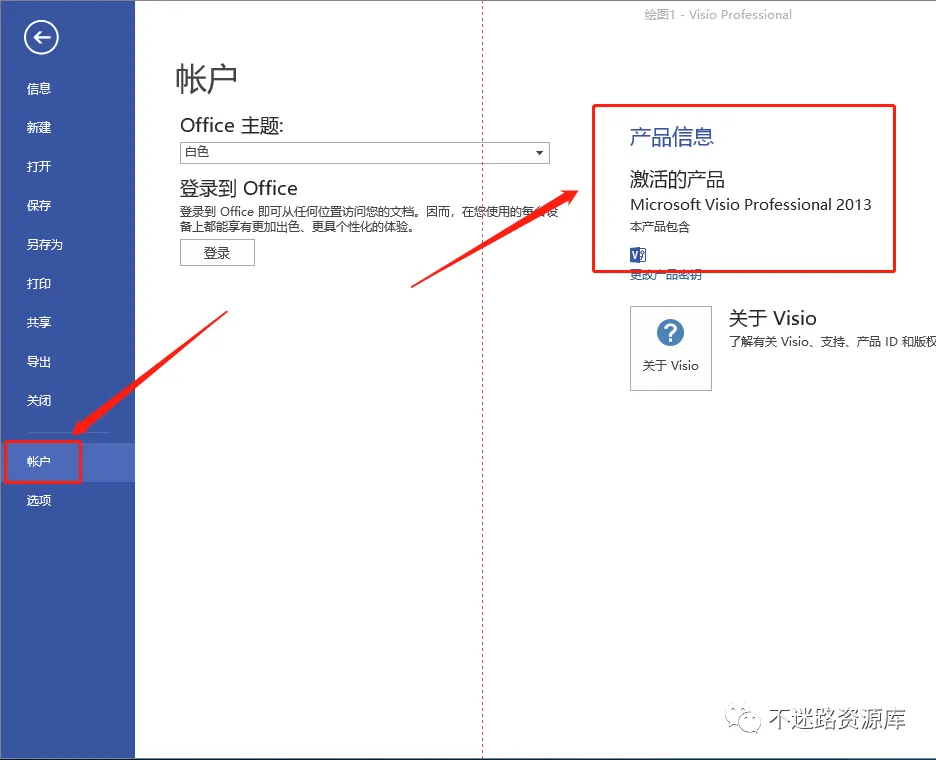Click 保存 in the sidebar
This screenshot has width=936, height=760.
pos(39,205)
